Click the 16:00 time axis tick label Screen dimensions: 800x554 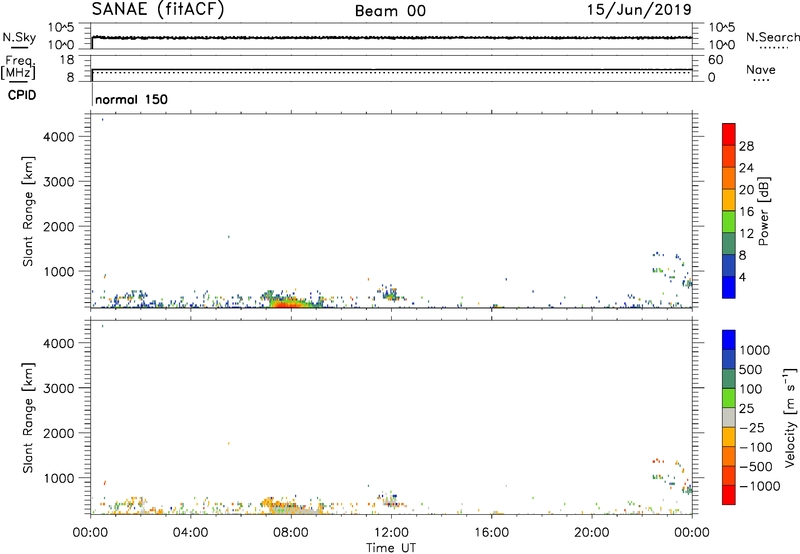click(491, 533)
